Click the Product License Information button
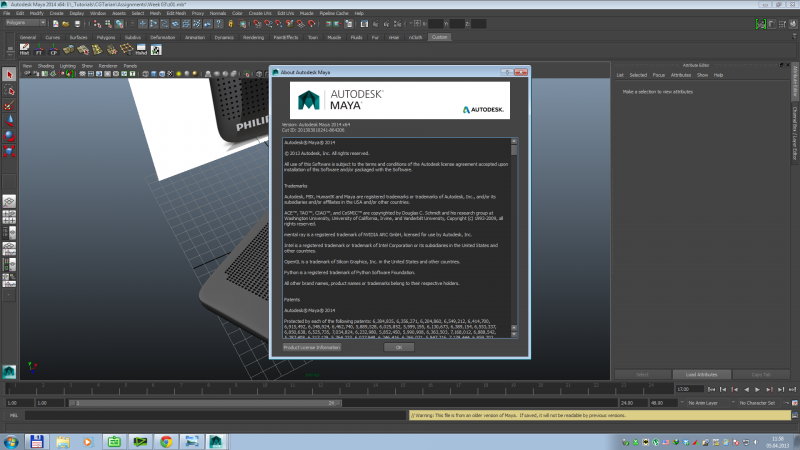This screenshot has width=800, height=450. click(x=312, y=347)
